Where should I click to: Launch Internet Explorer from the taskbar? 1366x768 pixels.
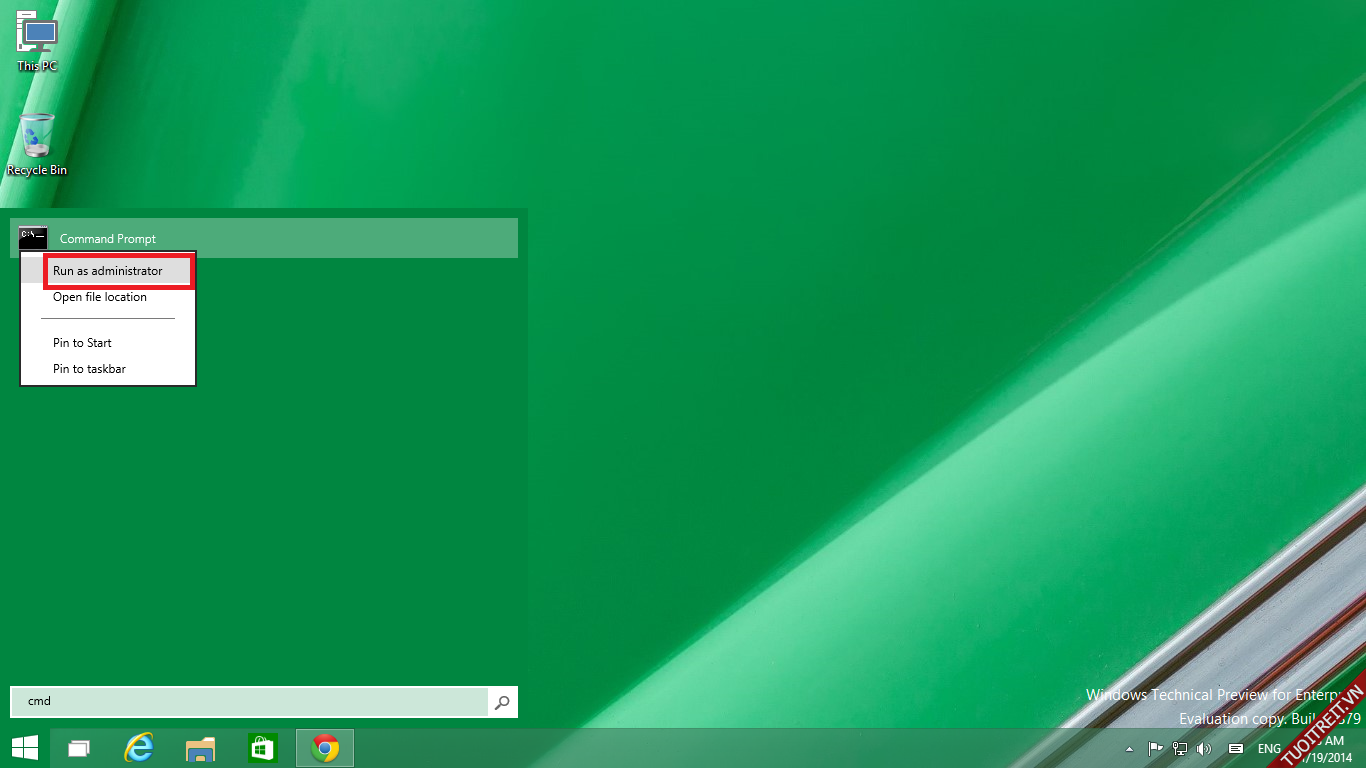139,748
